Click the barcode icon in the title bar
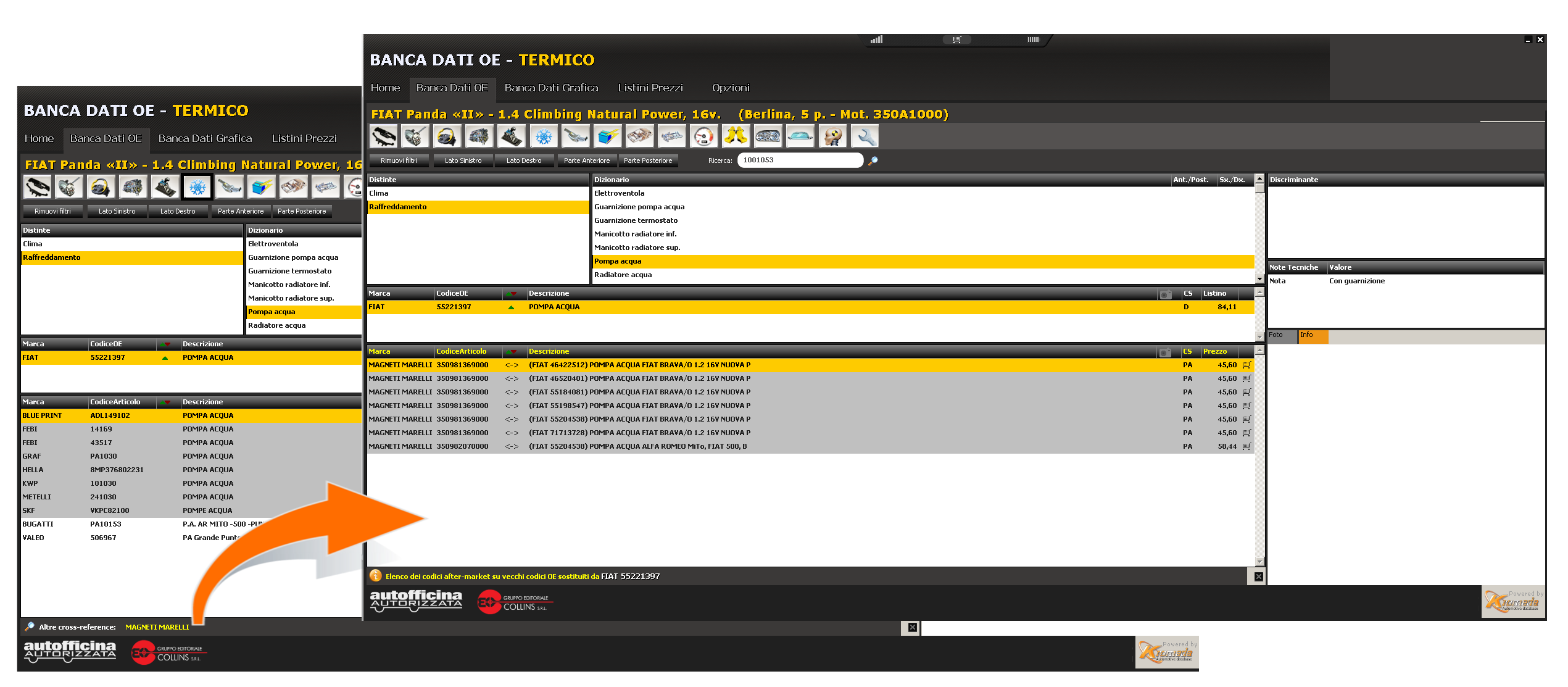This screenshot has width=1568, height=687. point(1033,40)
